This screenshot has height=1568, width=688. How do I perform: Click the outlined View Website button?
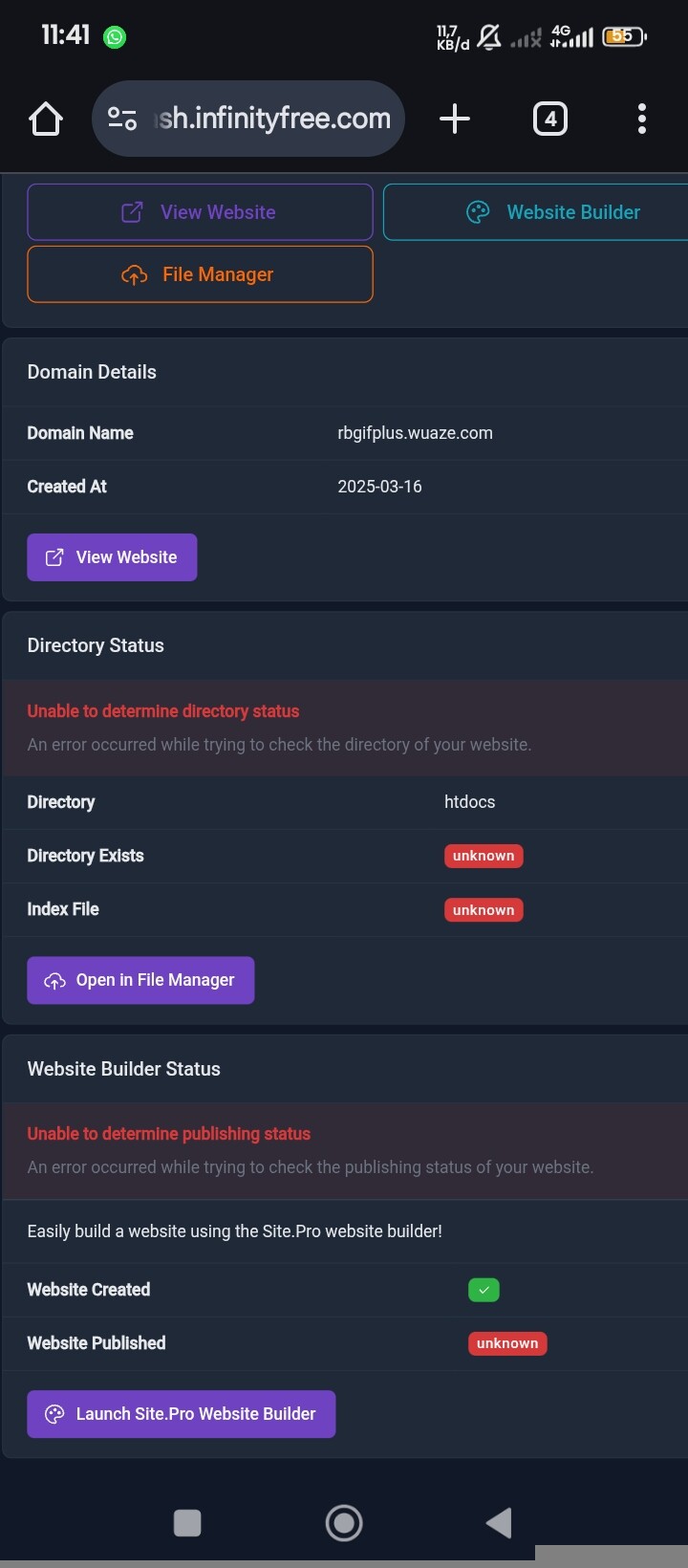click(200, 212)
